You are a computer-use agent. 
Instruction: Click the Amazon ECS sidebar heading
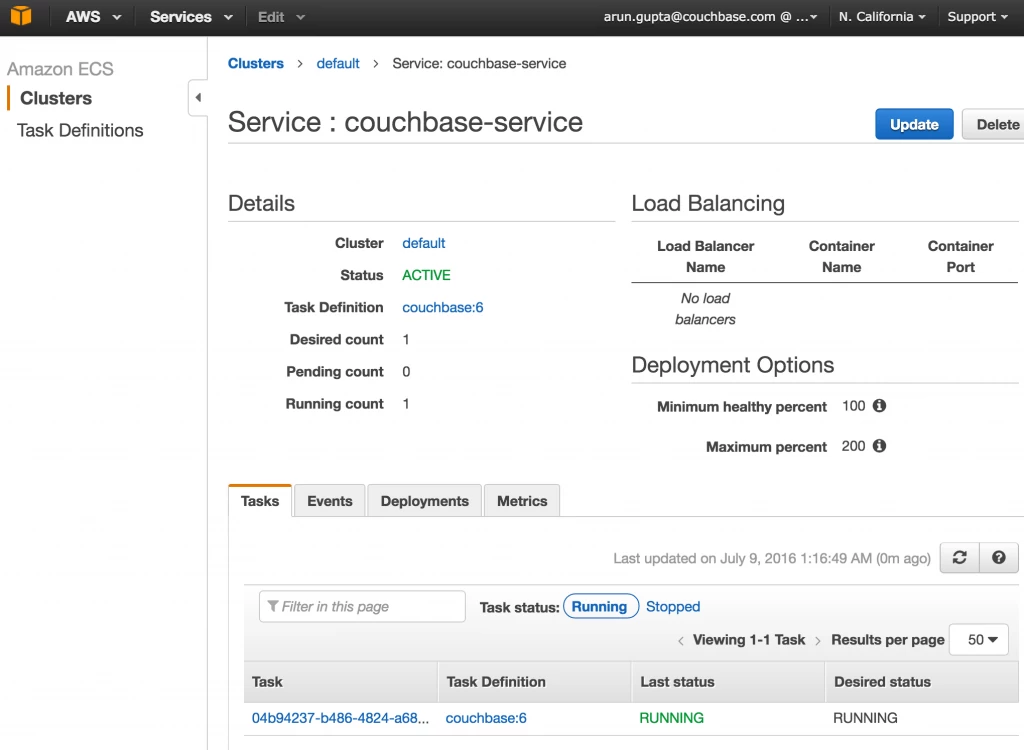pos(60,69)
